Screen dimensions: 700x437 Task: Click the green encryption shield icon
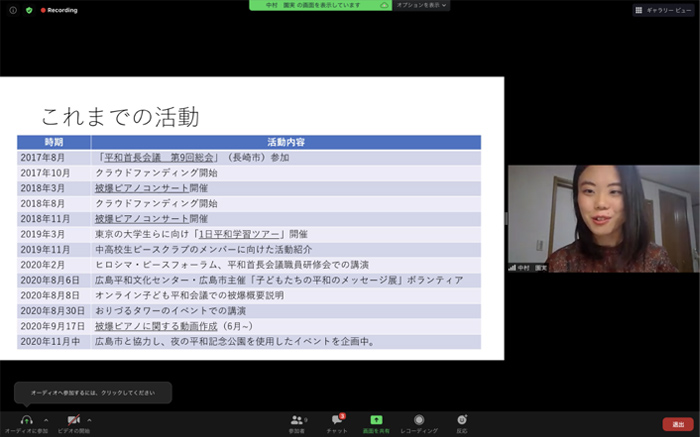coord(29,10)
